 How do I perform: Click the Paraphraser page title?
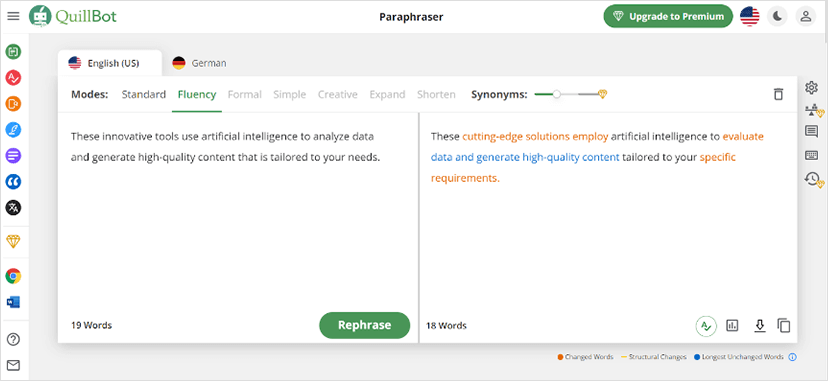[411, 17]
